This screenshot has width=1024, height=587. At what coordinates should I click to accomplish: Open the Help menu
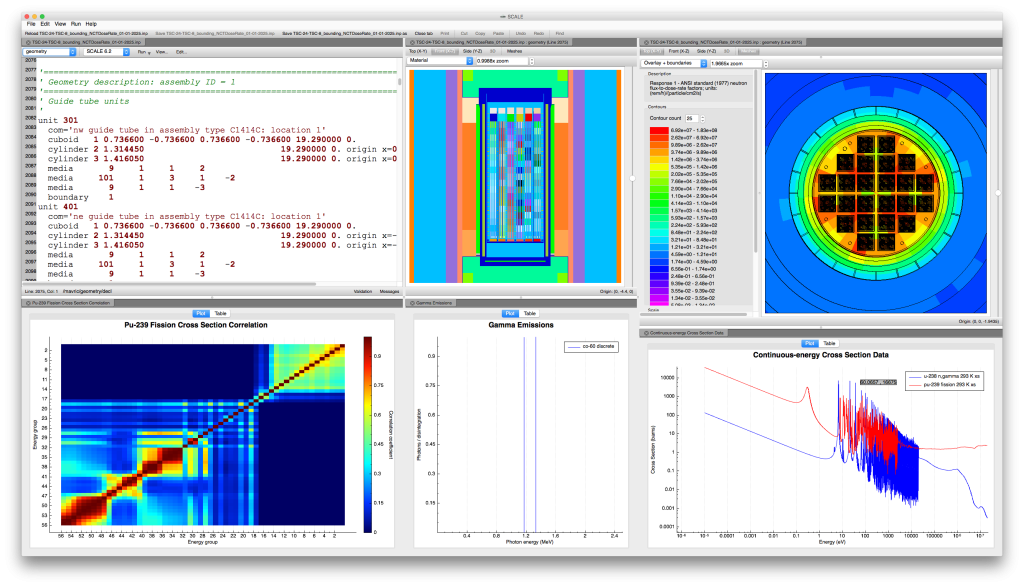(x=91, y=24)
